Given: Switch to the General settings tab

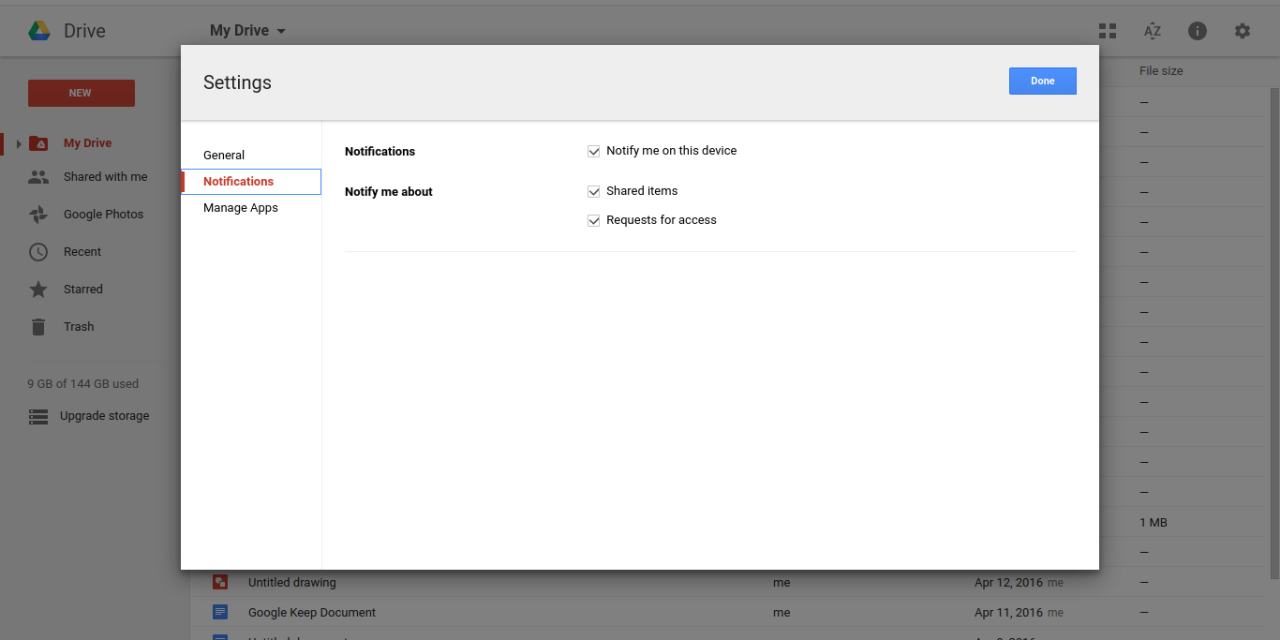Looking at the screenshot, I should [223, 155].
